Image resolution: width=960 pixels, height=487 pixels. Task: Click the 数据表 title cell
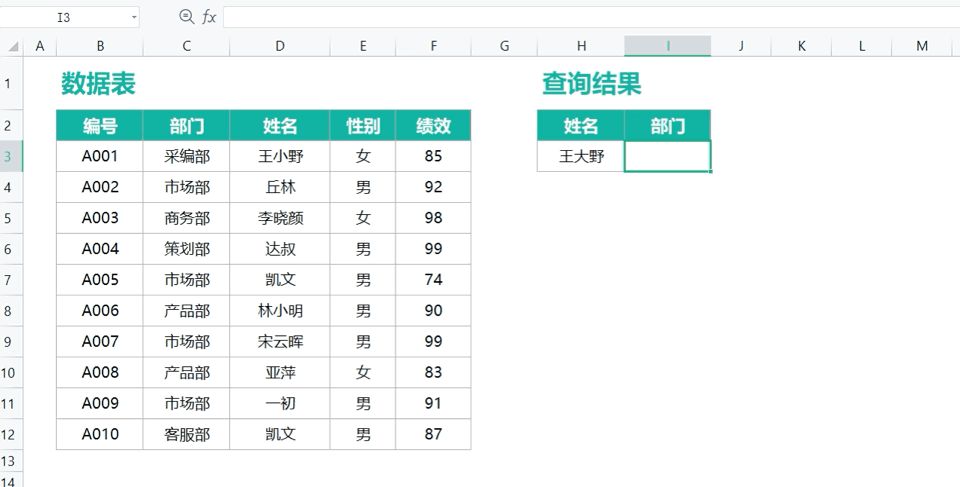98,83
